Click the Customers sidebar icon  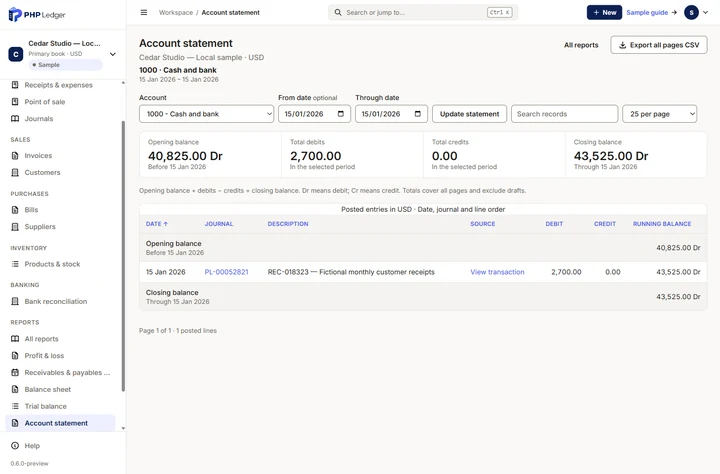click(15, 172)
